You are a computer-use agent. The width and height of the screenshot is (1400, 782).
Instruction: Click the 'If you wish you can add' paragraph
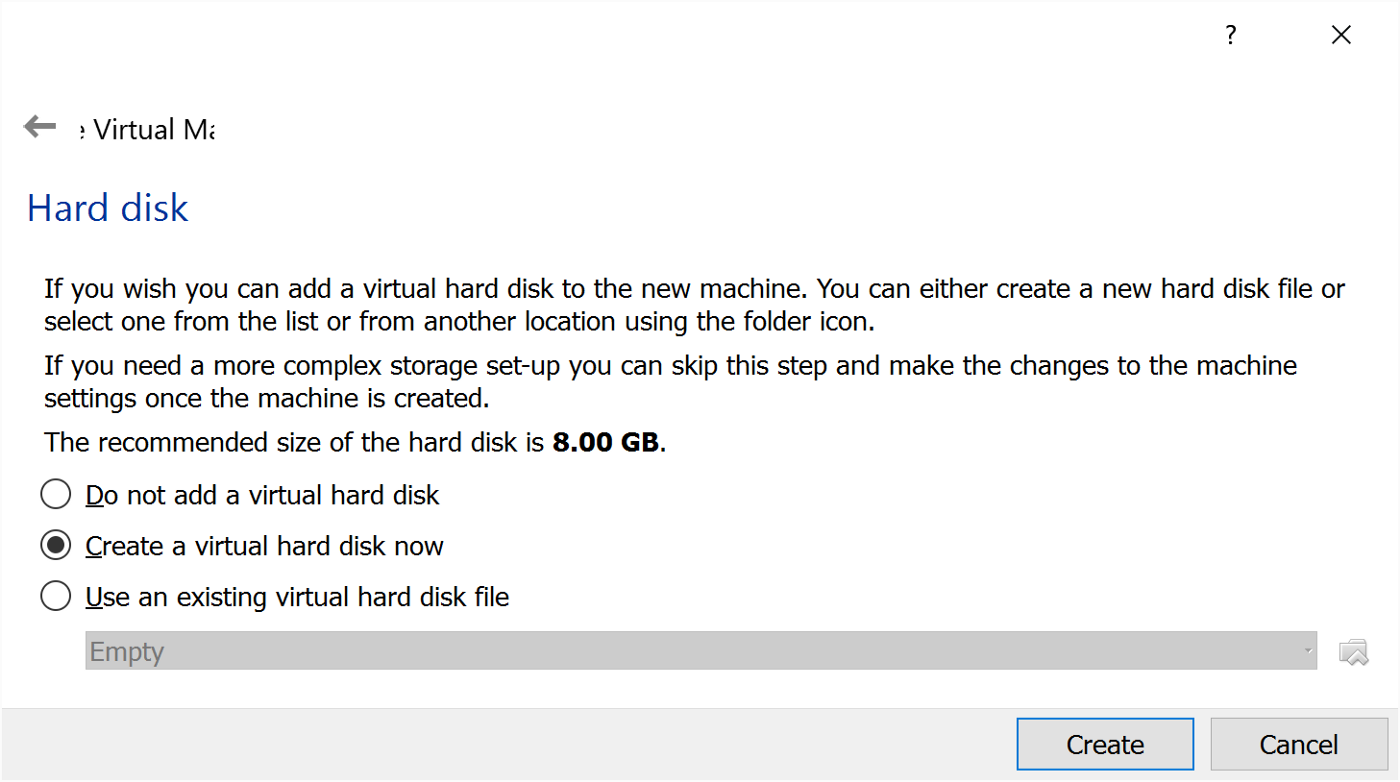pos(694,306)
